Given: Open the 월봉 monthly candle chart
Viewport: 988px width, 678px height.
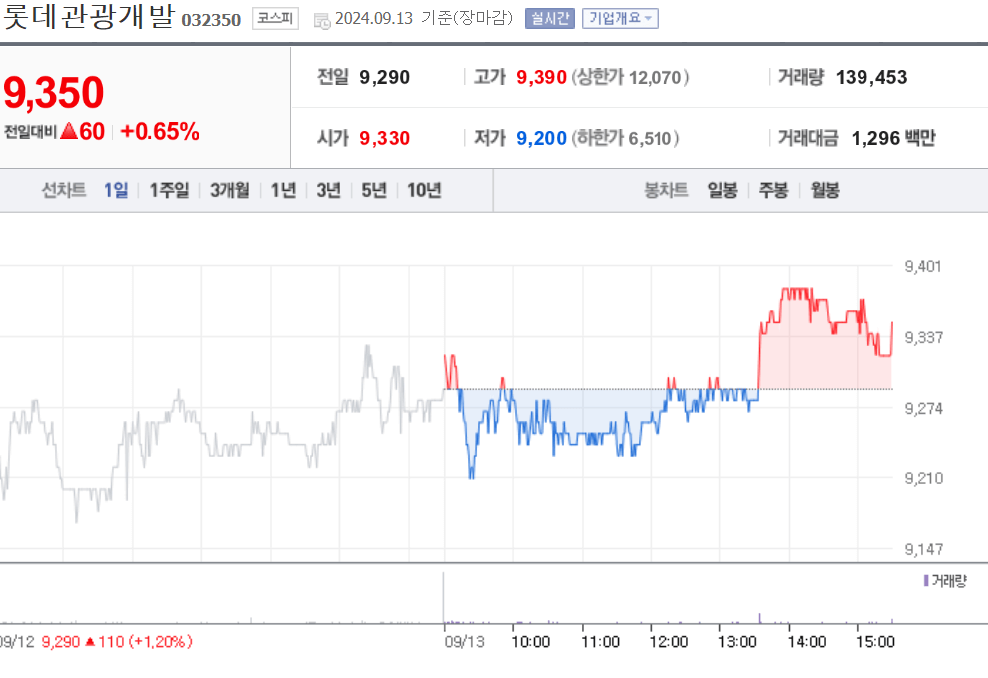Looking at the screenshot, I should pos(825,190).
